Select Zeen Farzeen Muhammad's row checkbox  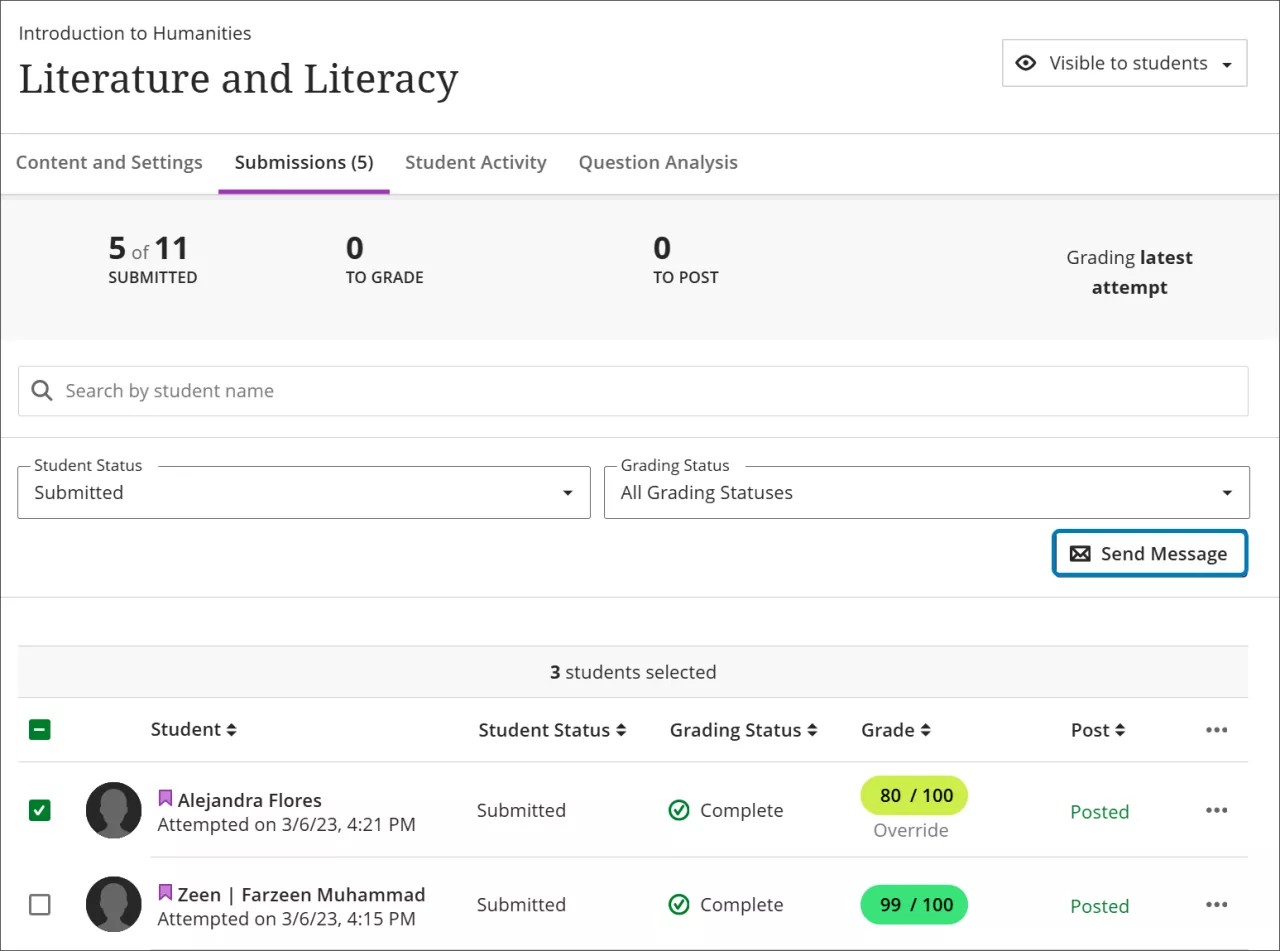coord(39,904)
